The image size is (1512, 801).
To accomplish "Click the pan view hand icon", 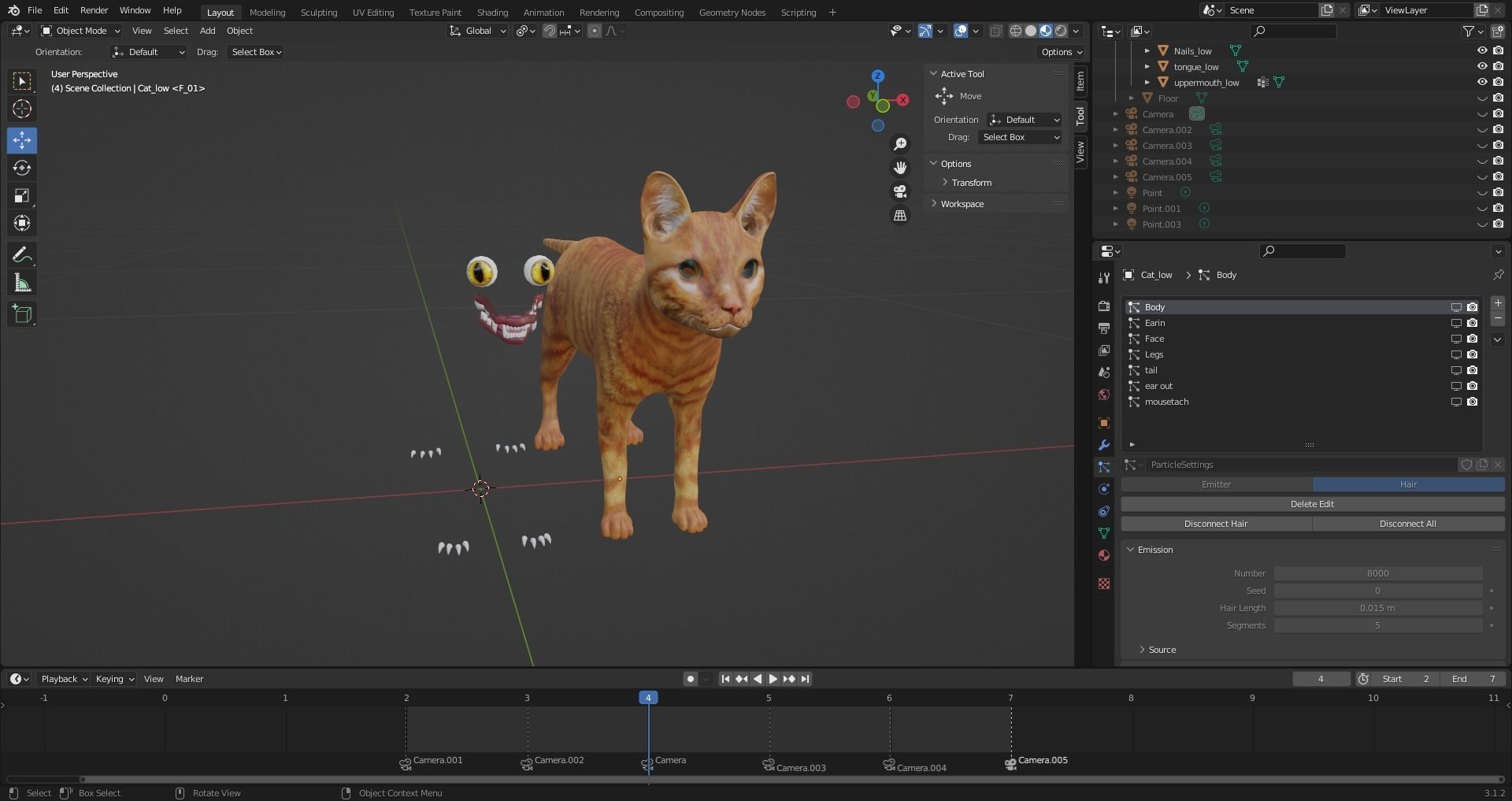I will click(x=899, y=168).
